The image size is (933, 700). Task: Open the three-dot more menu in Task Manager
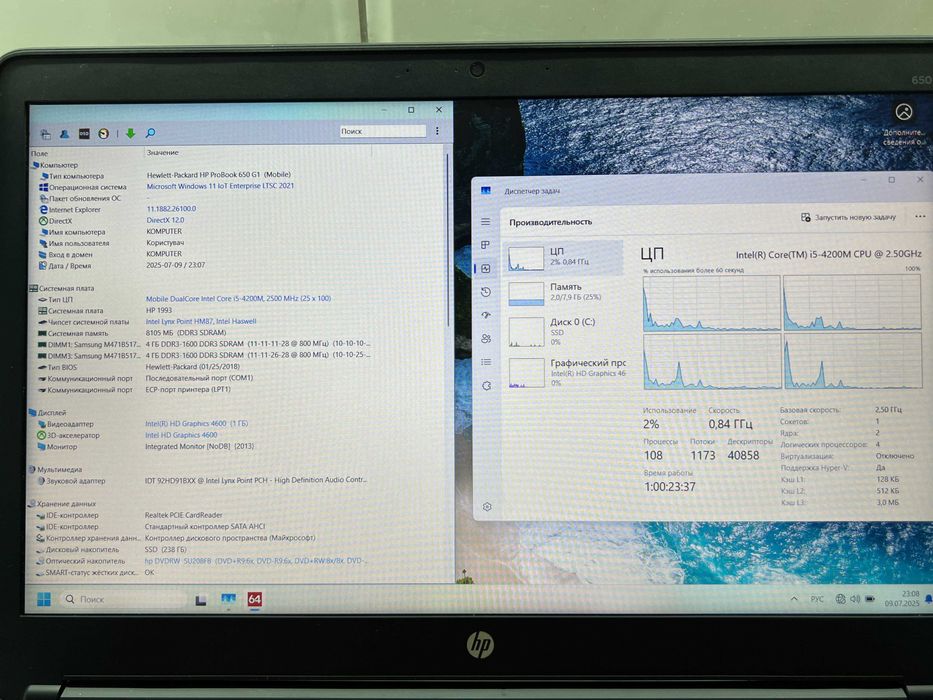tap(920, 217)
